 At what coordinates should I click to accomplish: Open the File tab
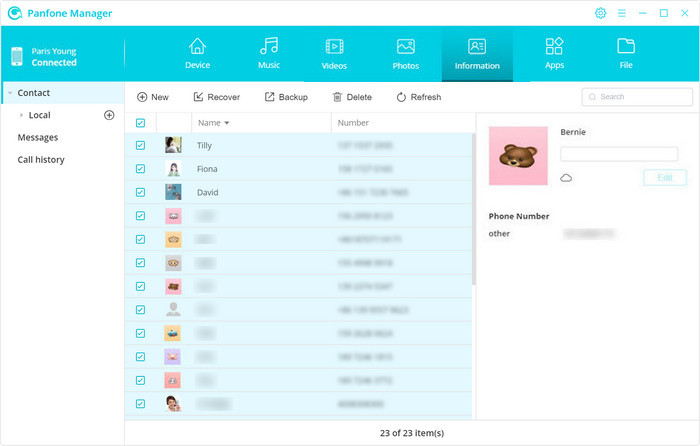[x=626, y=54]
